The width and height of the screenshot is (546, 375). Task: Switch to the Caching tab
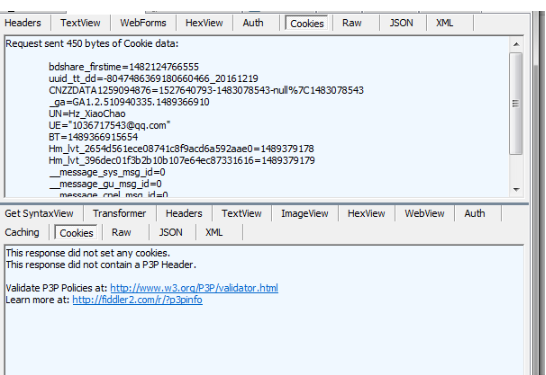coord(22,232)
